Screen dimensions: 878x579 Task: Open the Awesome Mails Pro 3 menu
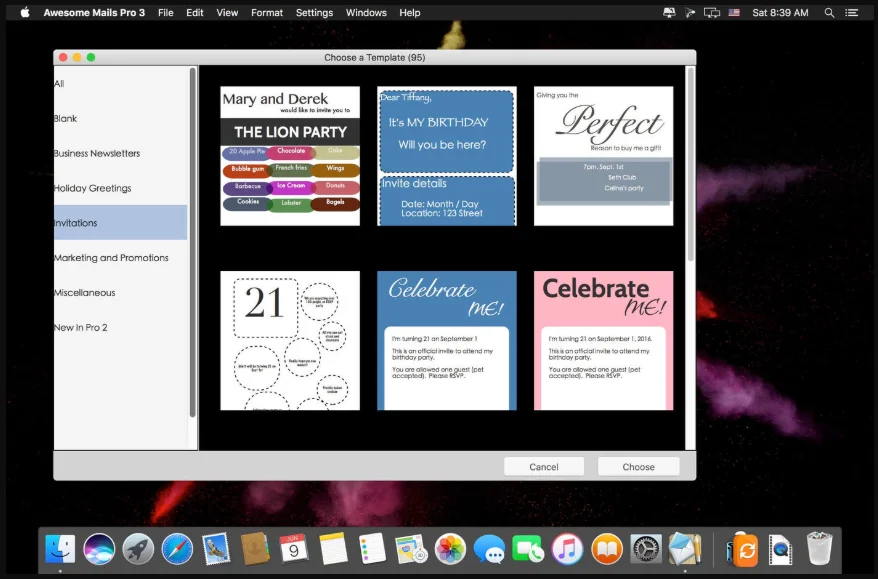click(x=94, y=12)
